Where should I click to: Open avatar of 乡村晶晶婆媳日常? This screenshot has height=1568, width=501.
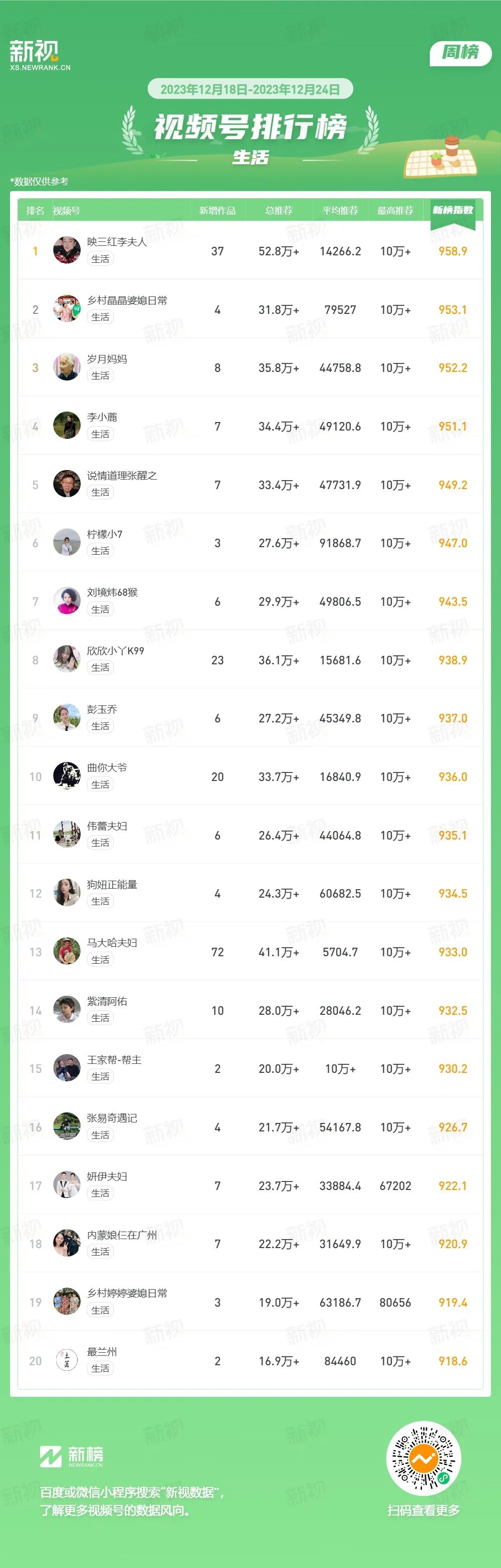tap(67, 308)
